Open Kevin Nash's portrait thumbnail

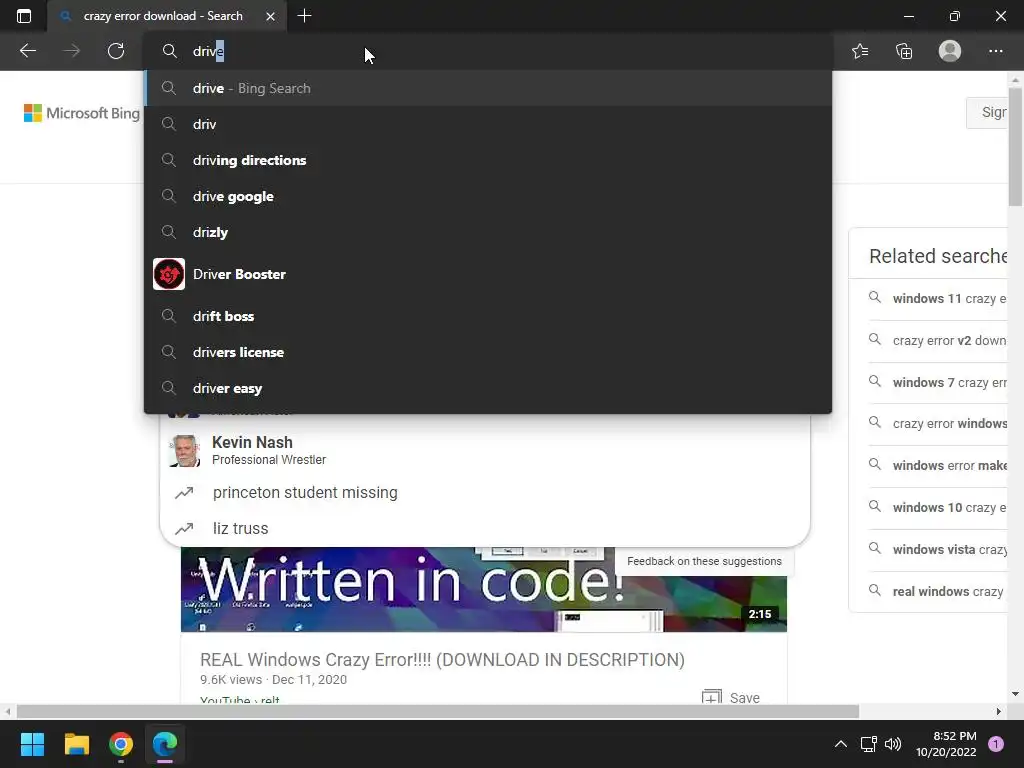(184, 451)
